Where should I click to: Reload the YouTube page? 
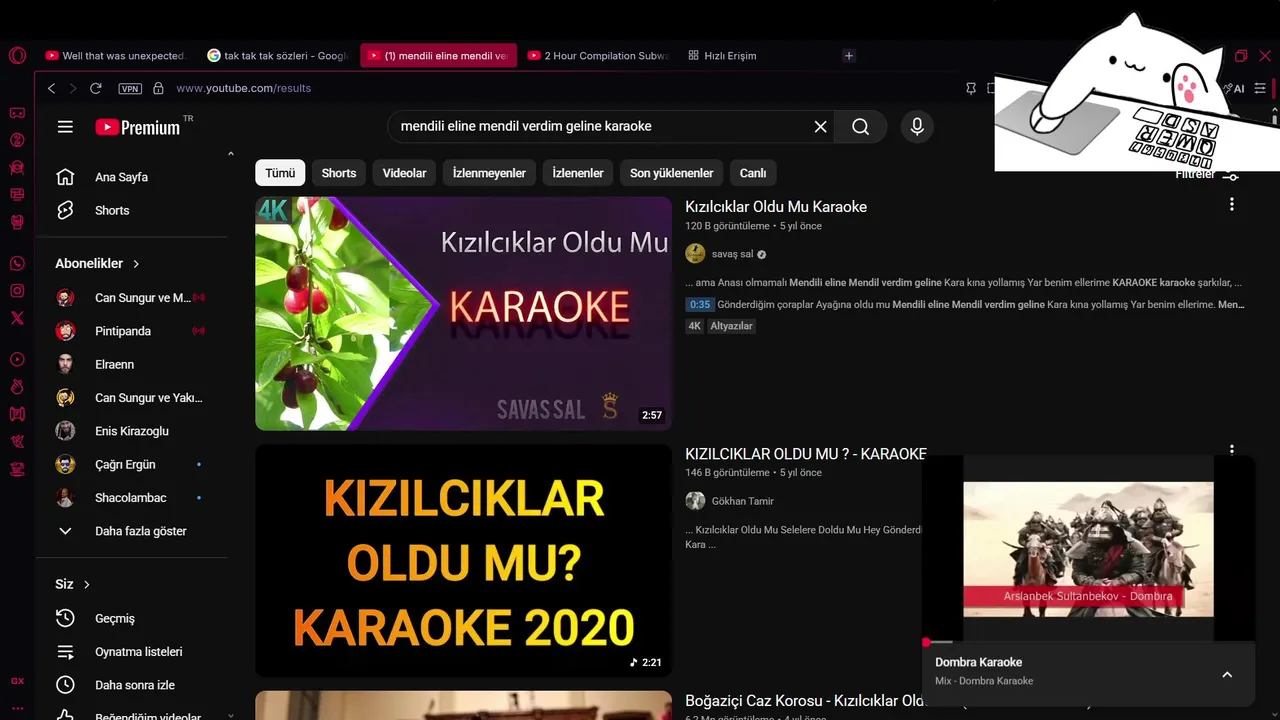point(96,88)
